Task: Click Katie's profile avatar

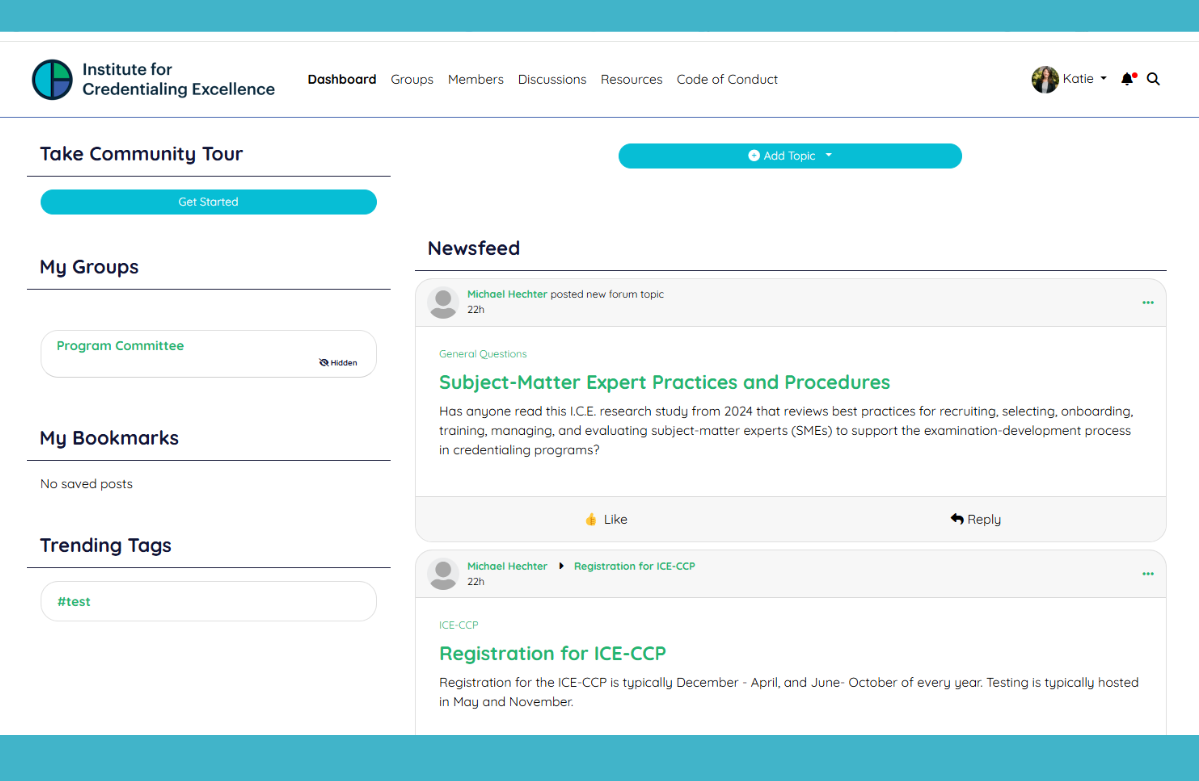Action: point(1045,79)
